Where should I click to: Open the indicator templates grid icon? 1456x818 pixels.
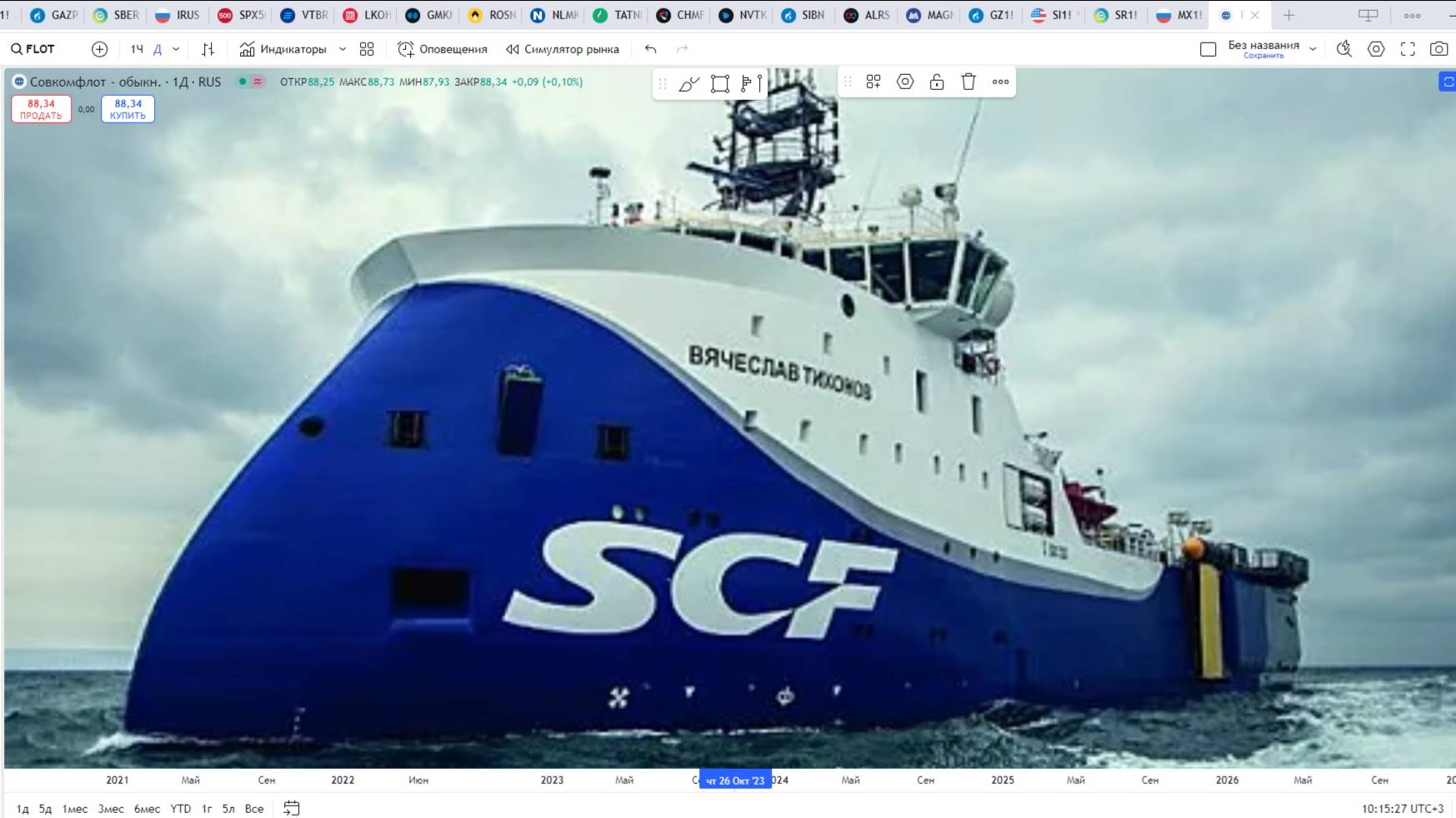pyautogui.click(x=367, y=49)
